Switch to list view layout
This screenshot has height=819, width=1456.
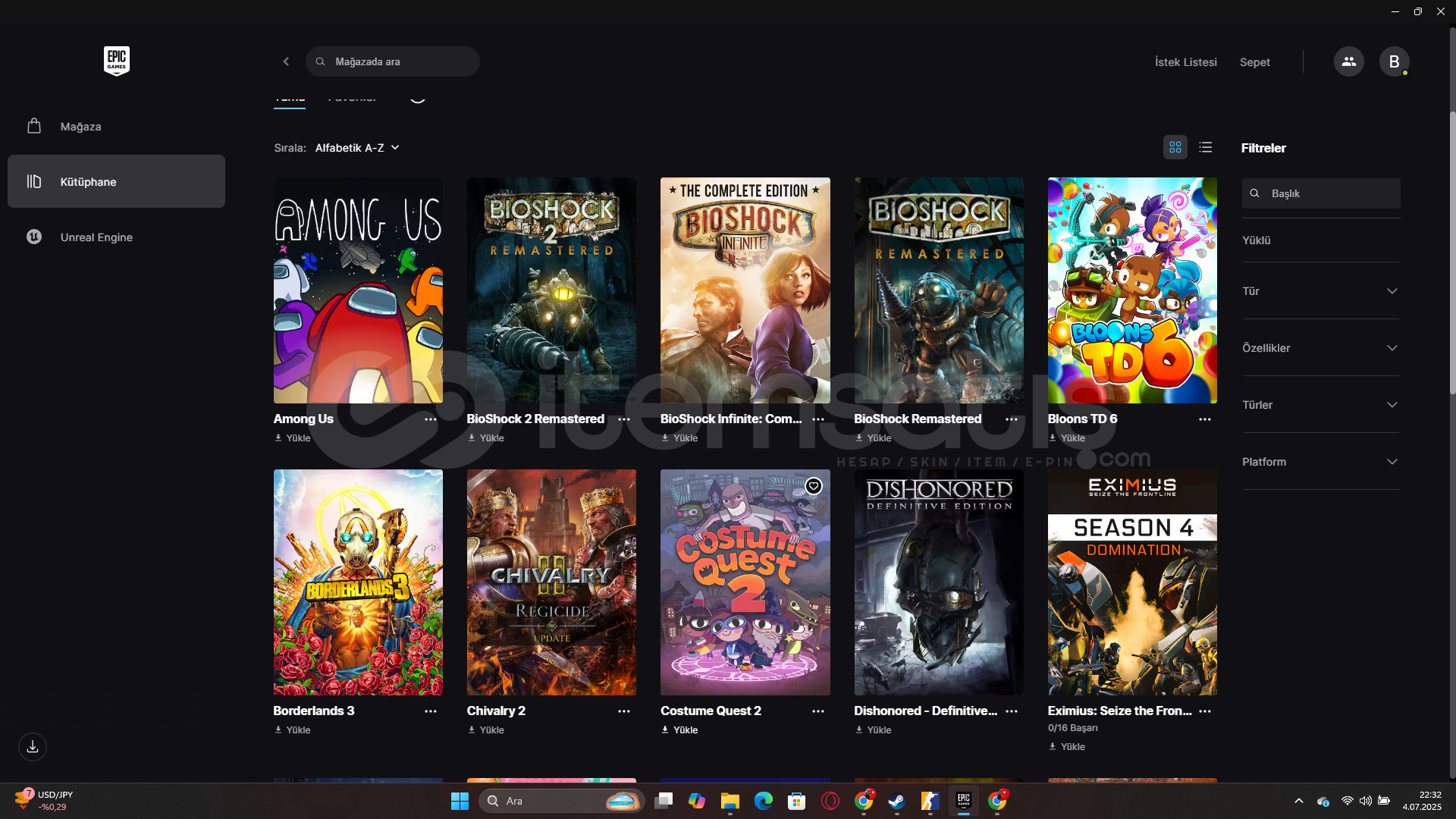[x=1205, y=147]
